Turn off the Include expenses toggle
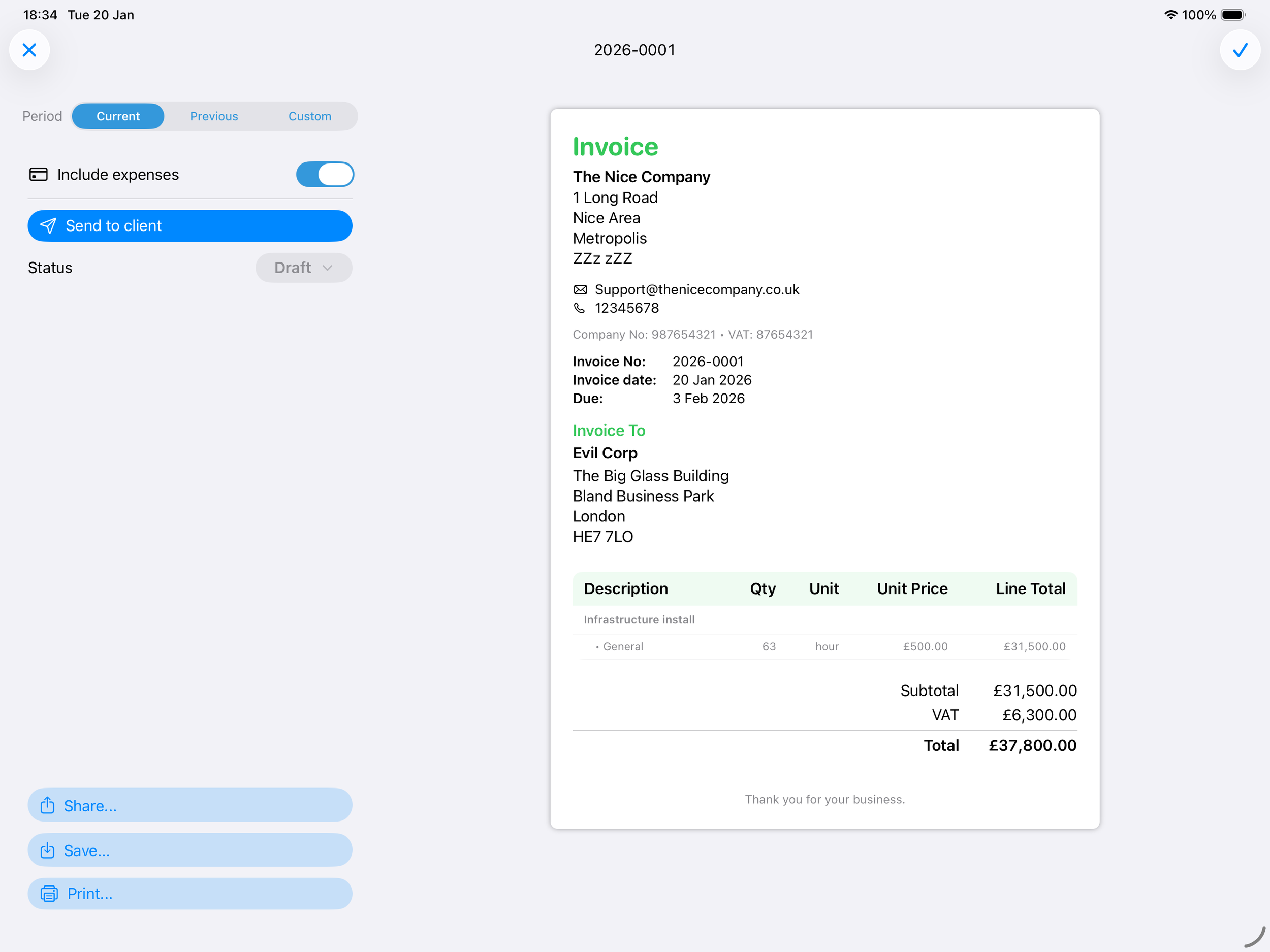Image resolution: width=1270 pixels, height=952 pixels. [325, 175]
